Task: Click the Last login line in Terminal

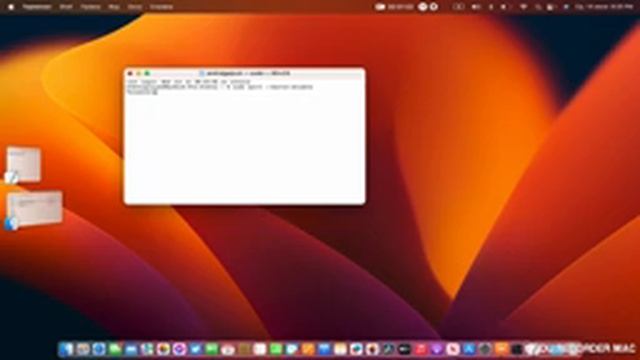Action: 188,82
